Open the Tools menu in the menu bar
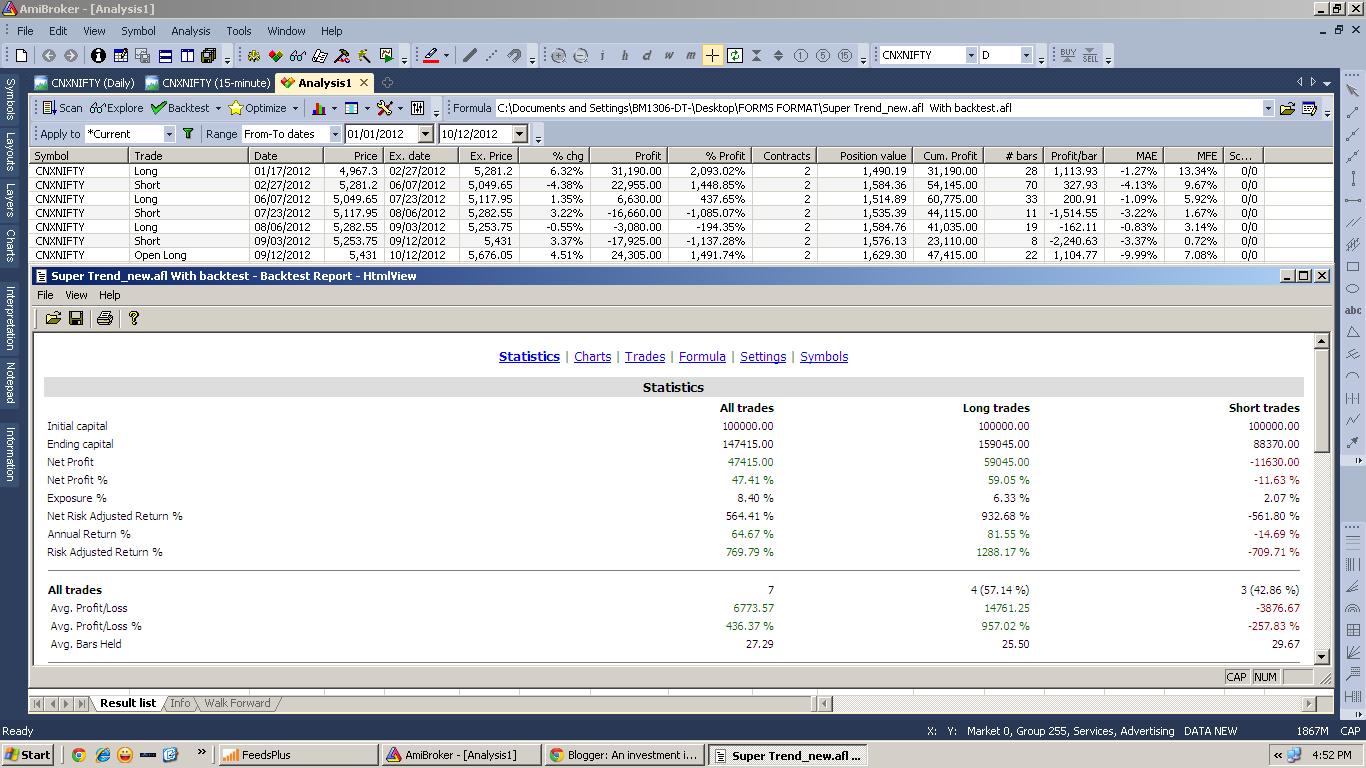The width and height of the screenshot is (1366, 768). coord(239,31)
